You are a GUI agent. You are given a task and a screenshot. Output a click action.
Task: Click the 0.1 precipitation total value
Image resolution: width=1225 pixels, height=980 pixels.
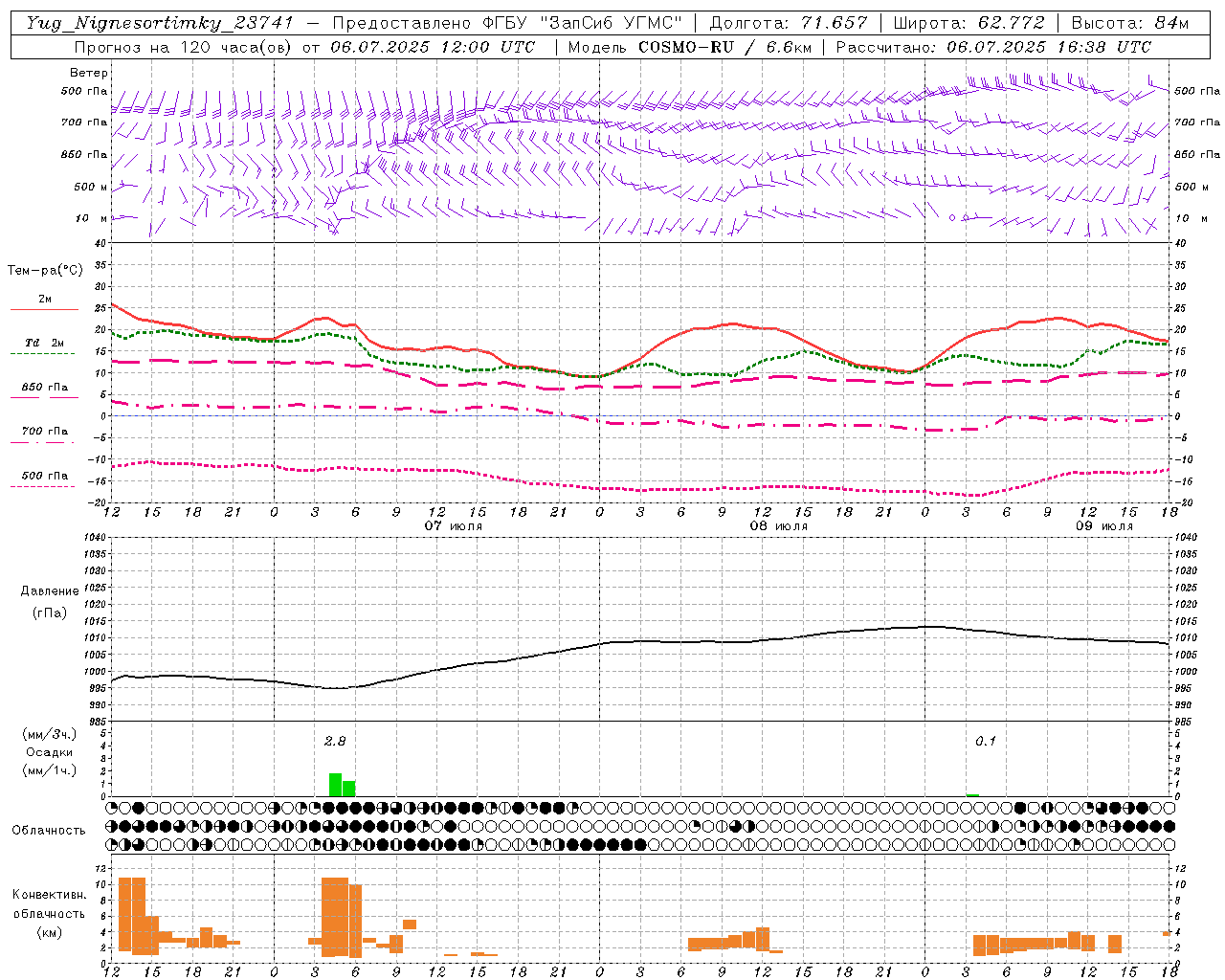[x=986, y=741]
